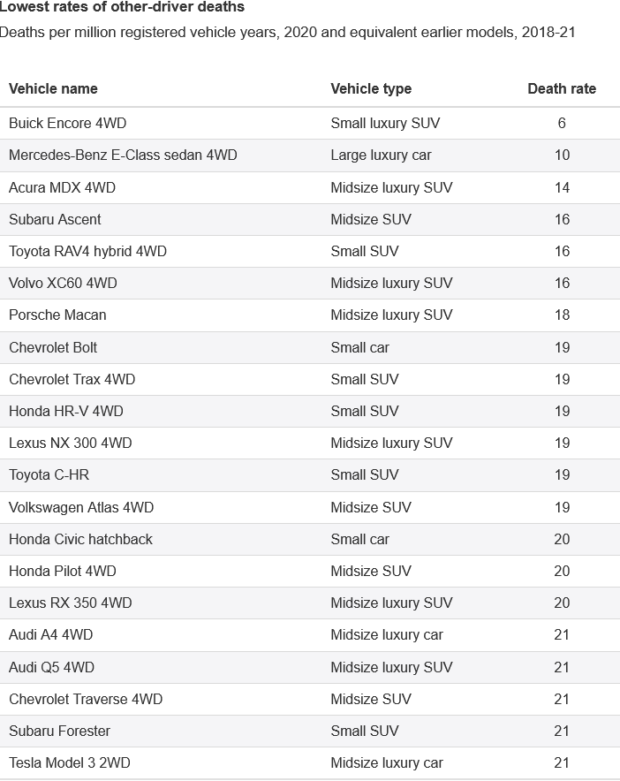
Task: Click the Volvo XC60 4WD name
Action: click(x=63, y=283)
